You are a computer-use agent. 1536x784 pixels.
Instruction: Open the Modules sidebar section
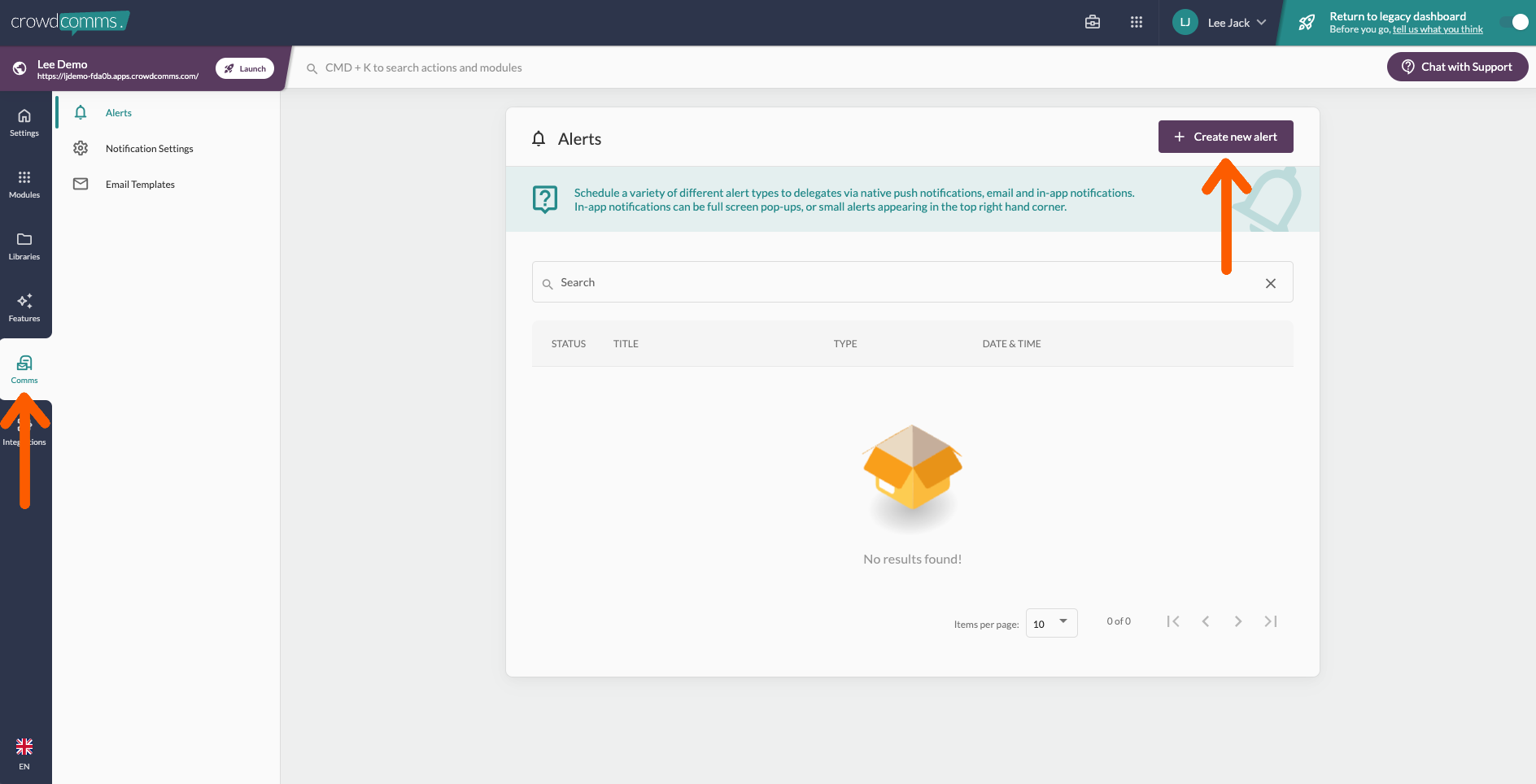tap(24, 184)
